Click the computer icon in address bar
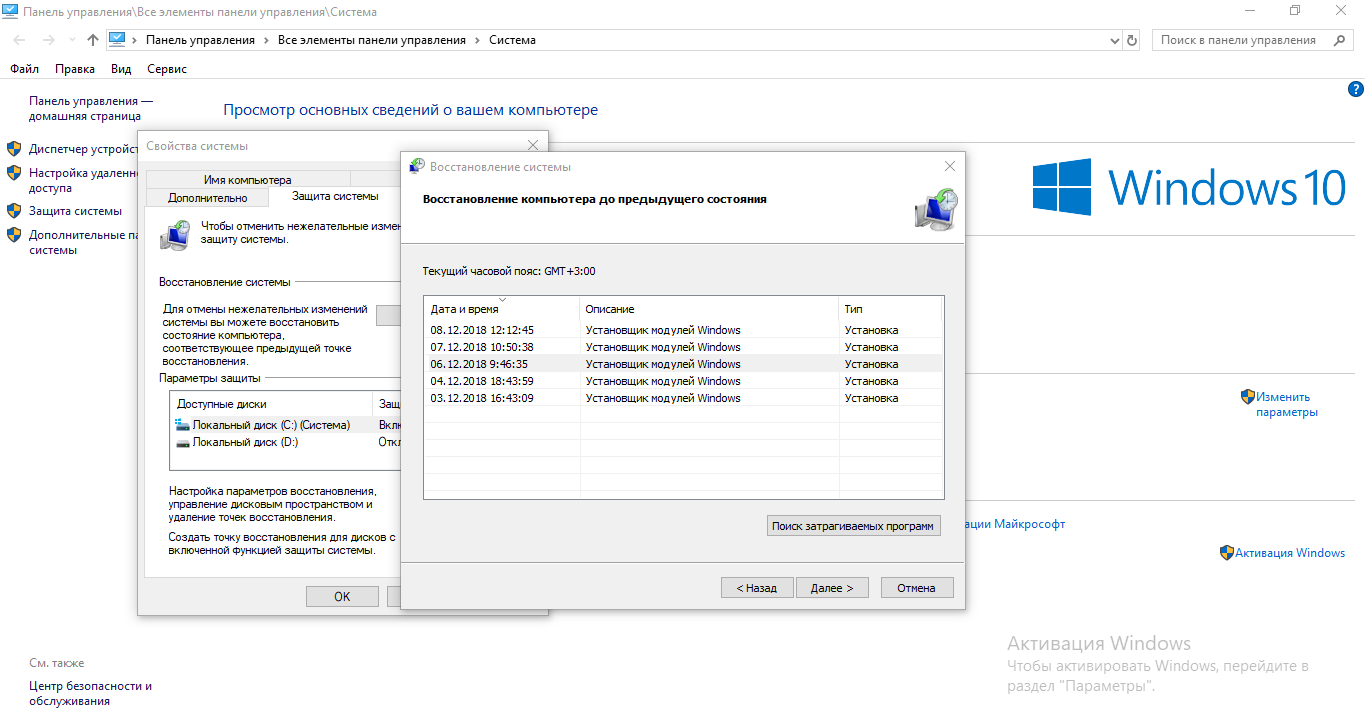Screen dimensions: 1365x713 118,40
